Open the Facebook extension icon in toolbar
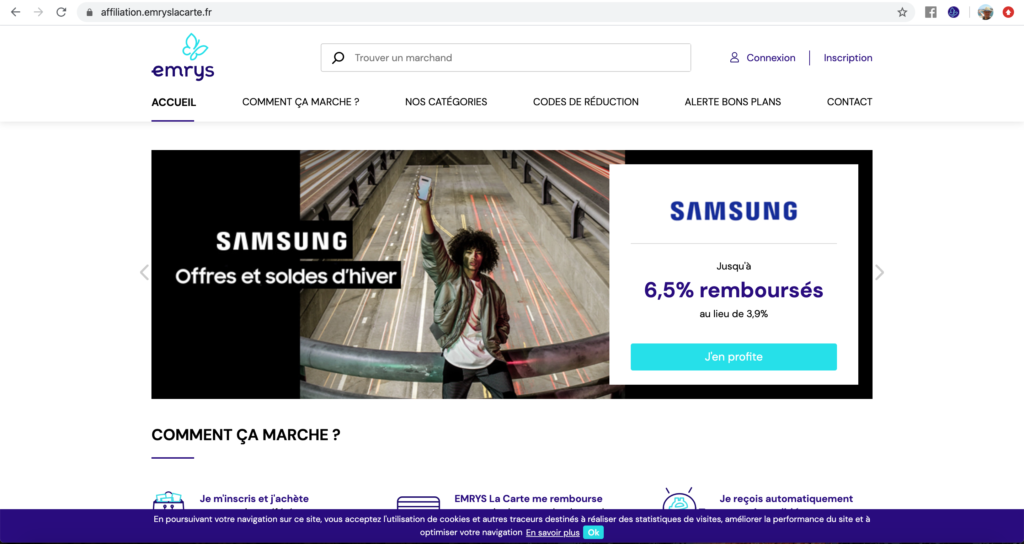 point(931,12)
